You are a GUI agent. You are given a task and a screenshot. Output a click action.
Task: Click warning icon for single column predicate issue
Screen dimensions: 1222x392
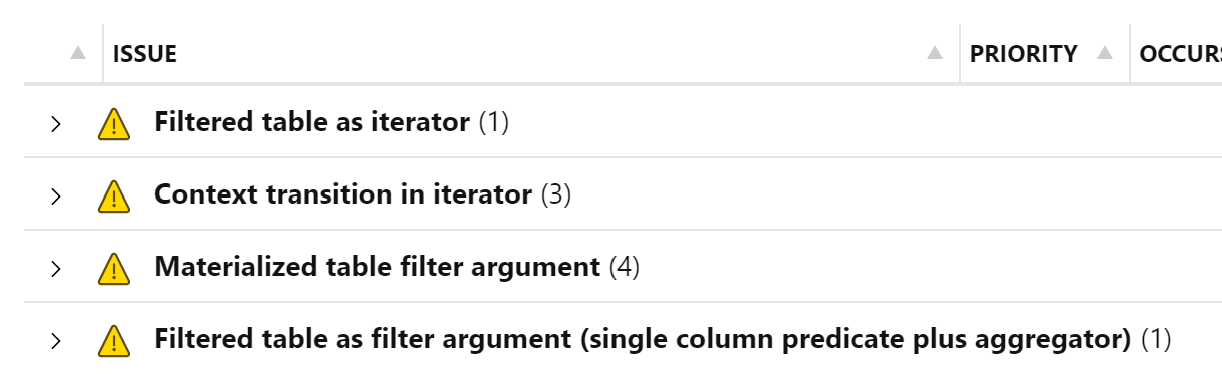click(x=114, y=342)
